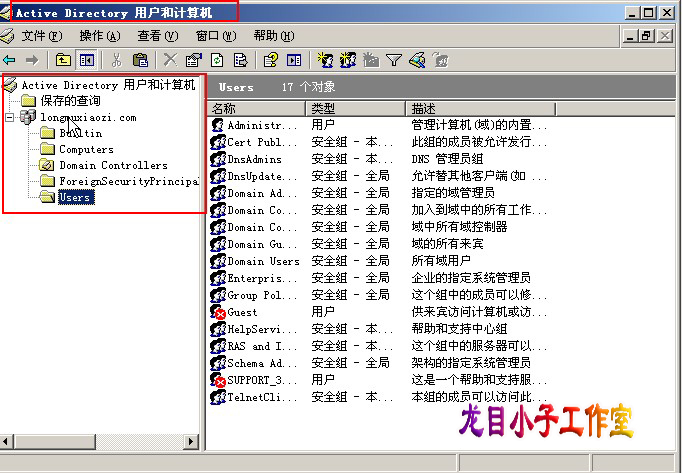This screenshot has height=473, width=682.
Task: Click the description 所有域用户
Action: pos(441,261)
